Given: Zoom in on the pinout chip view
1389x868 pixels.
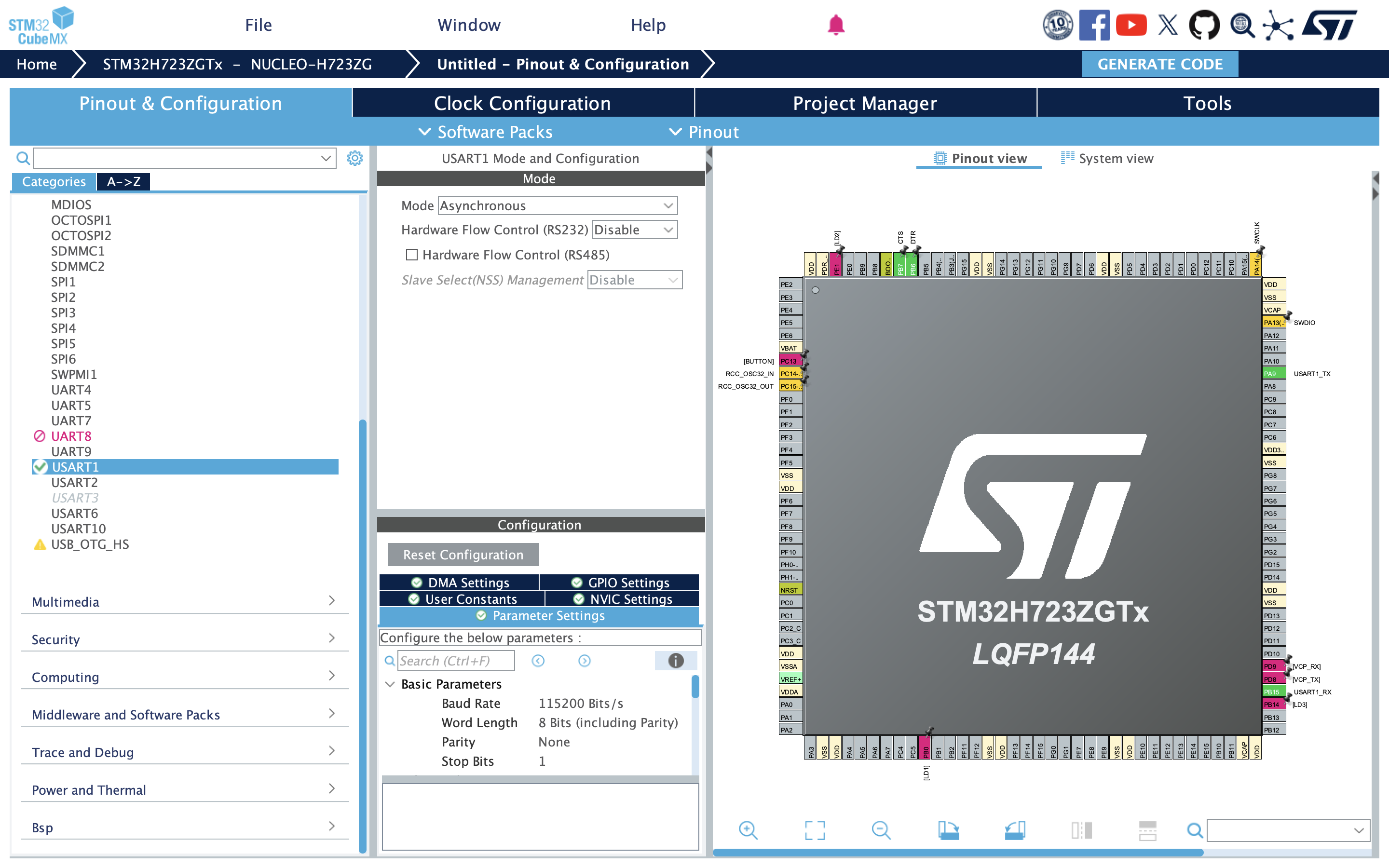Looking at the screenshot, I should [x=748, y=830].
